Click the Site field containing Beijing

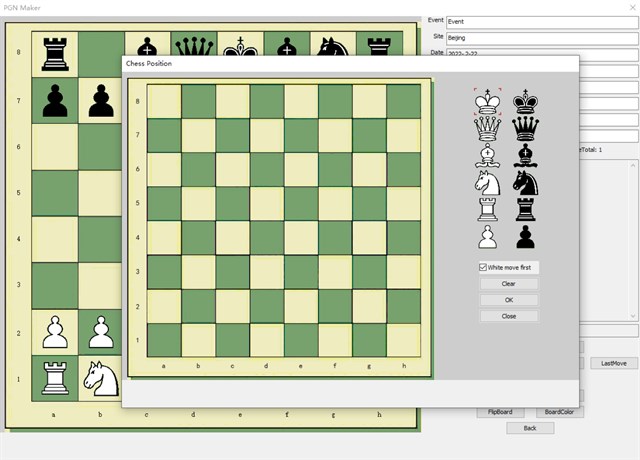click(542, 38)
